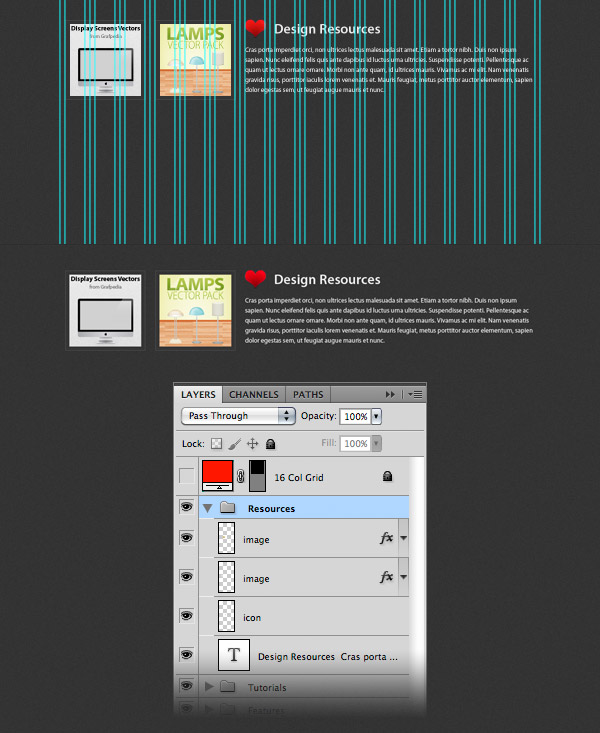
Task: Expand the Tutorials group triangle
Action: pos(209,686)
